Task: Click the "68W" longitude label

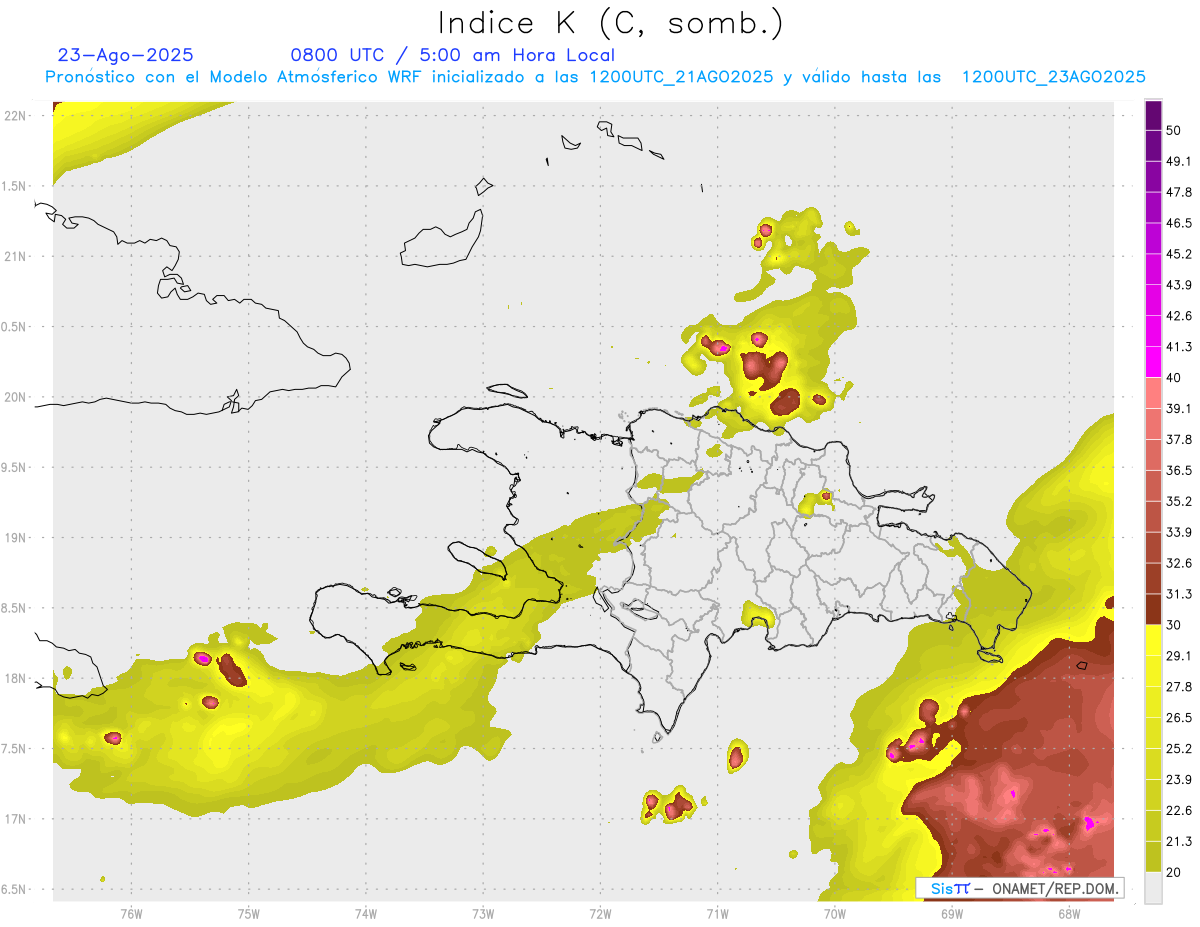Action: (x=1068, y=913)
